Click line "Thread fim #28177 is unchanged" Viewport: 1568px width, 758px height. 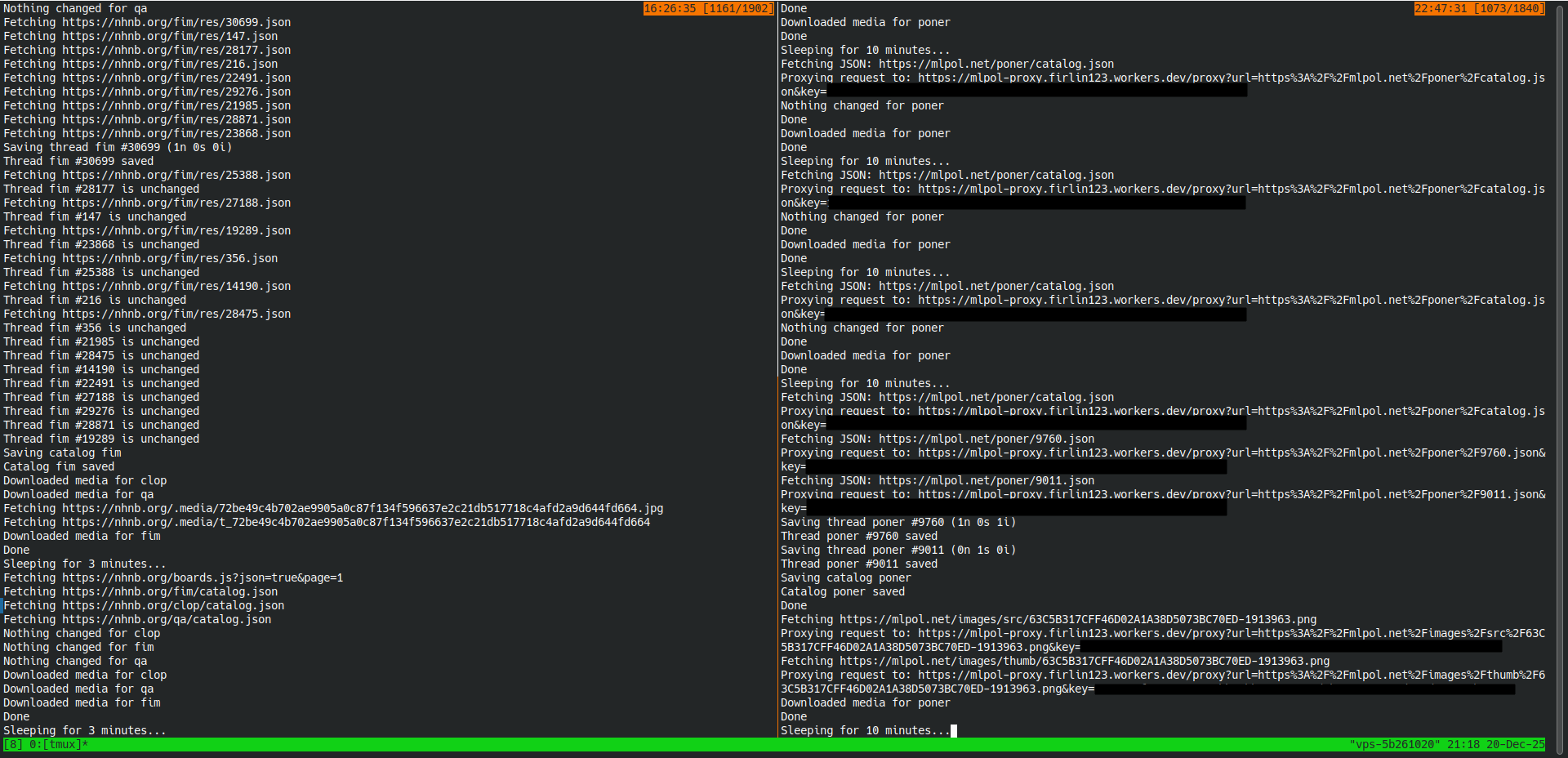tap(101, 189)
